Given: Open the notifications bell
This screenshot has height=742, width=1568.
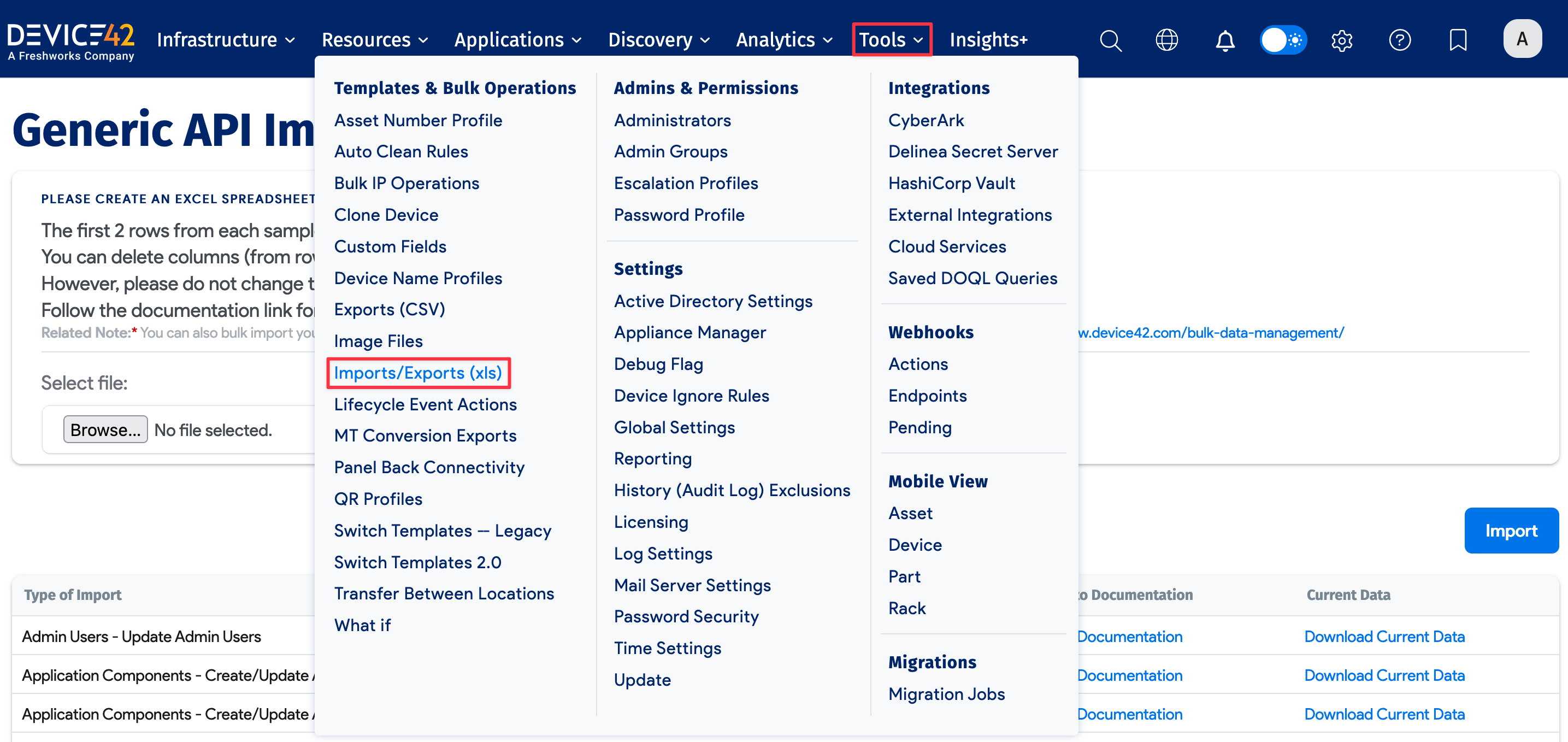Looking at the screenshot, I should pos(1225,41).
